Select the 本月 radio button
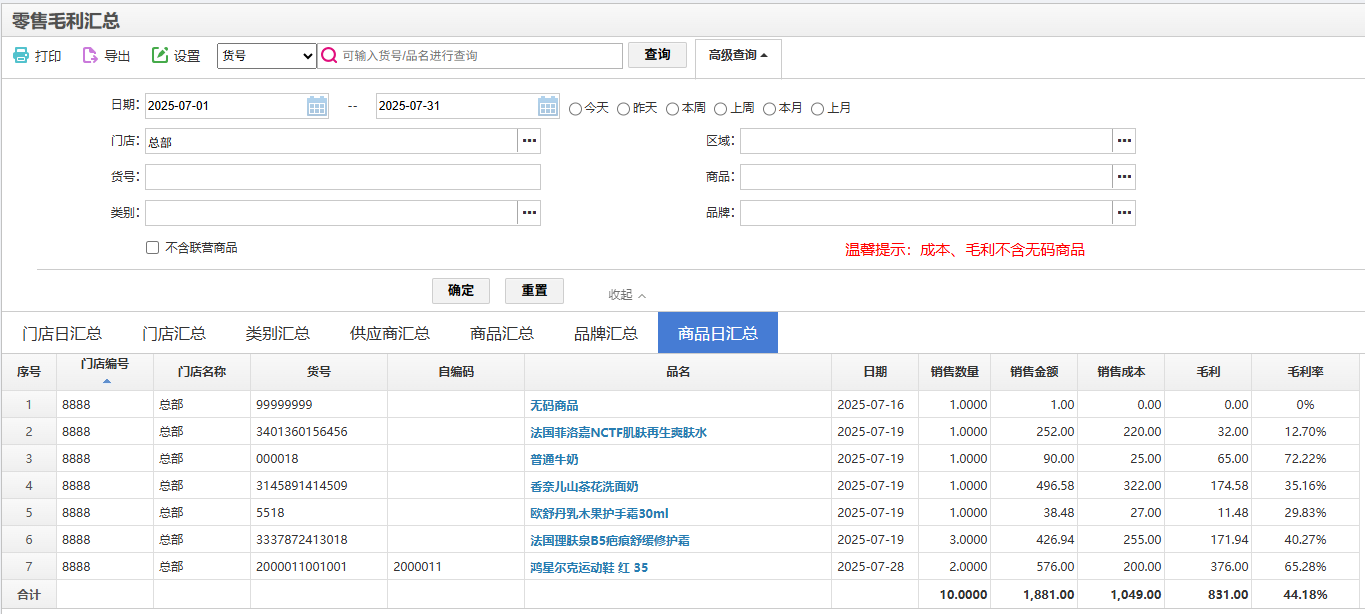 click(x=769, y=108)
